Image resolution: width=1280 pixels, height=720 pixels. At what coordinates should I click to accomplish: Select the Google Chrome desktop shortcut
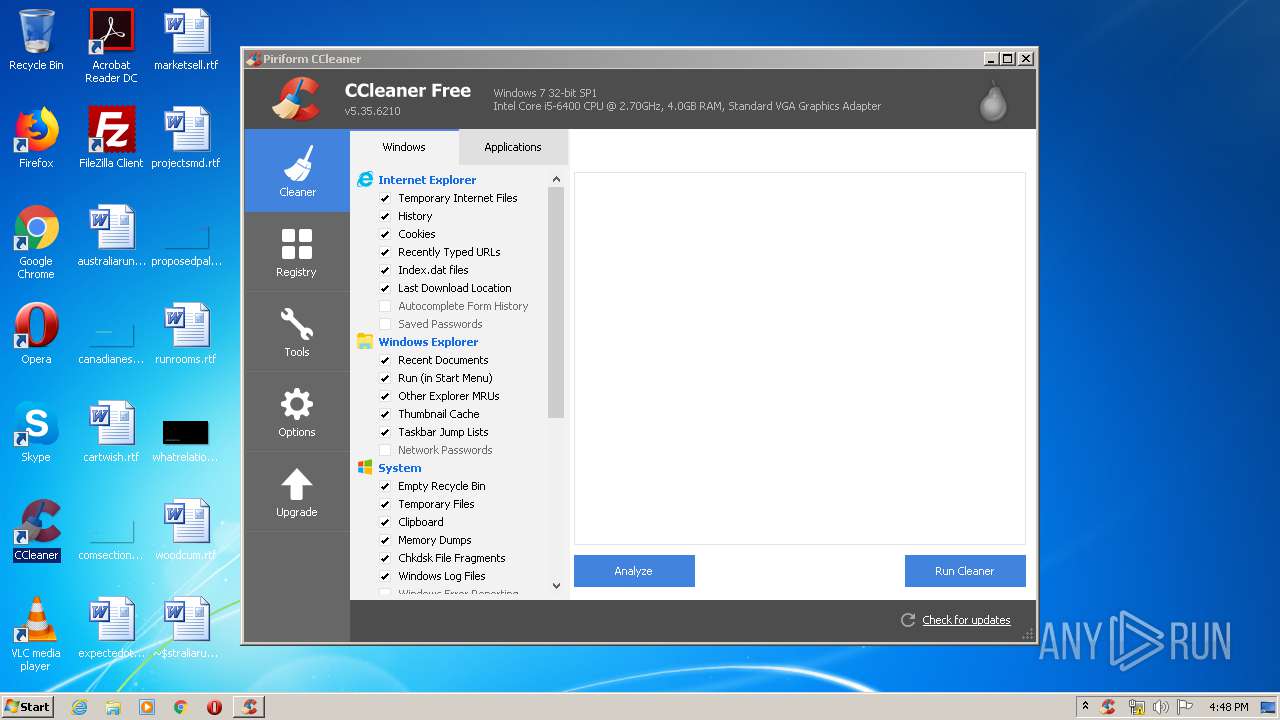tap(36, 243)
